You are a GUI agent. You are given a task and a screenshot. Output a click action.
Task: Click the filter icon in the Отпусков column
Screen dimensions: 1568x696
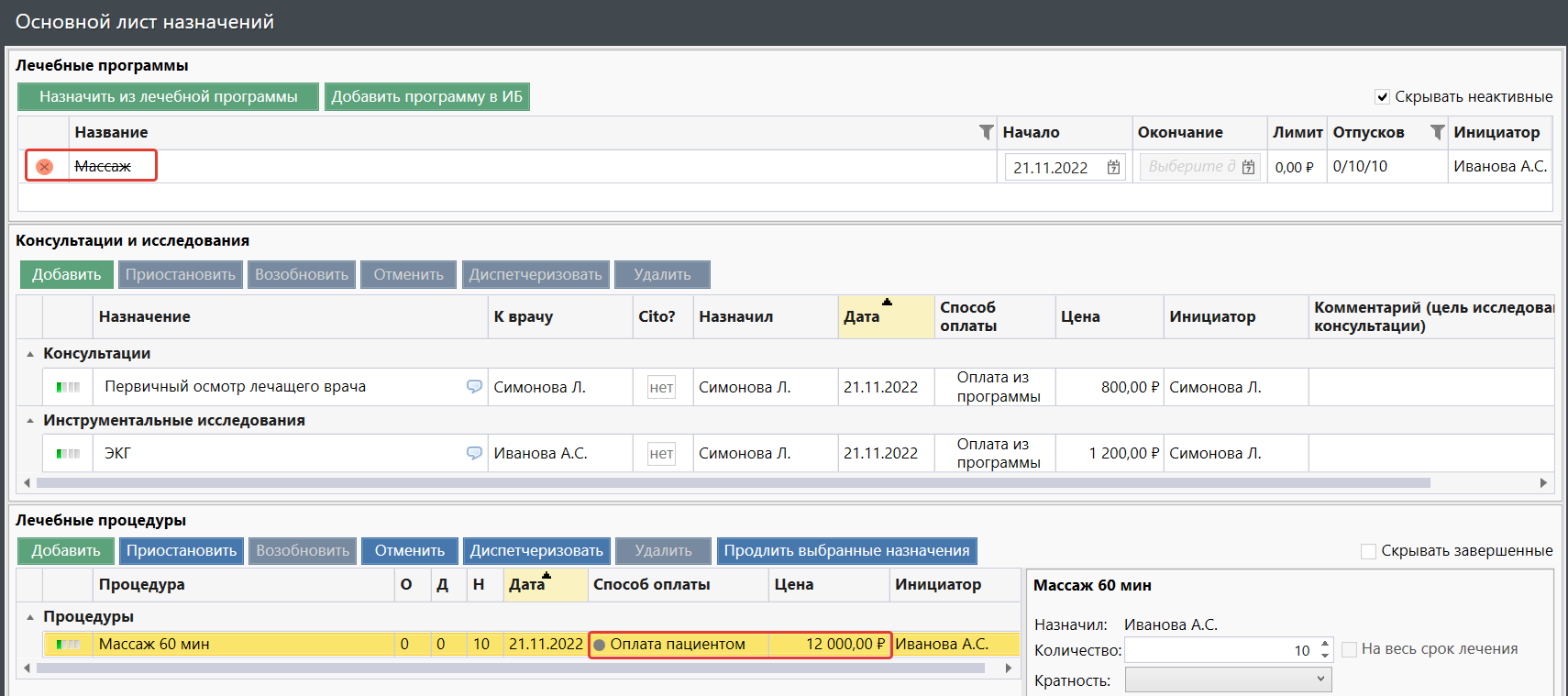(1437, 132)
